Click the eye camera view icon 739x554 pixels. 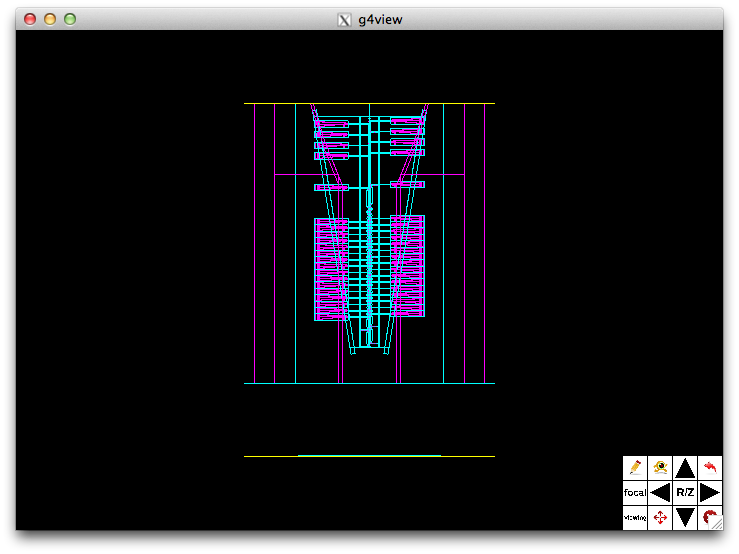click(660, 467)
